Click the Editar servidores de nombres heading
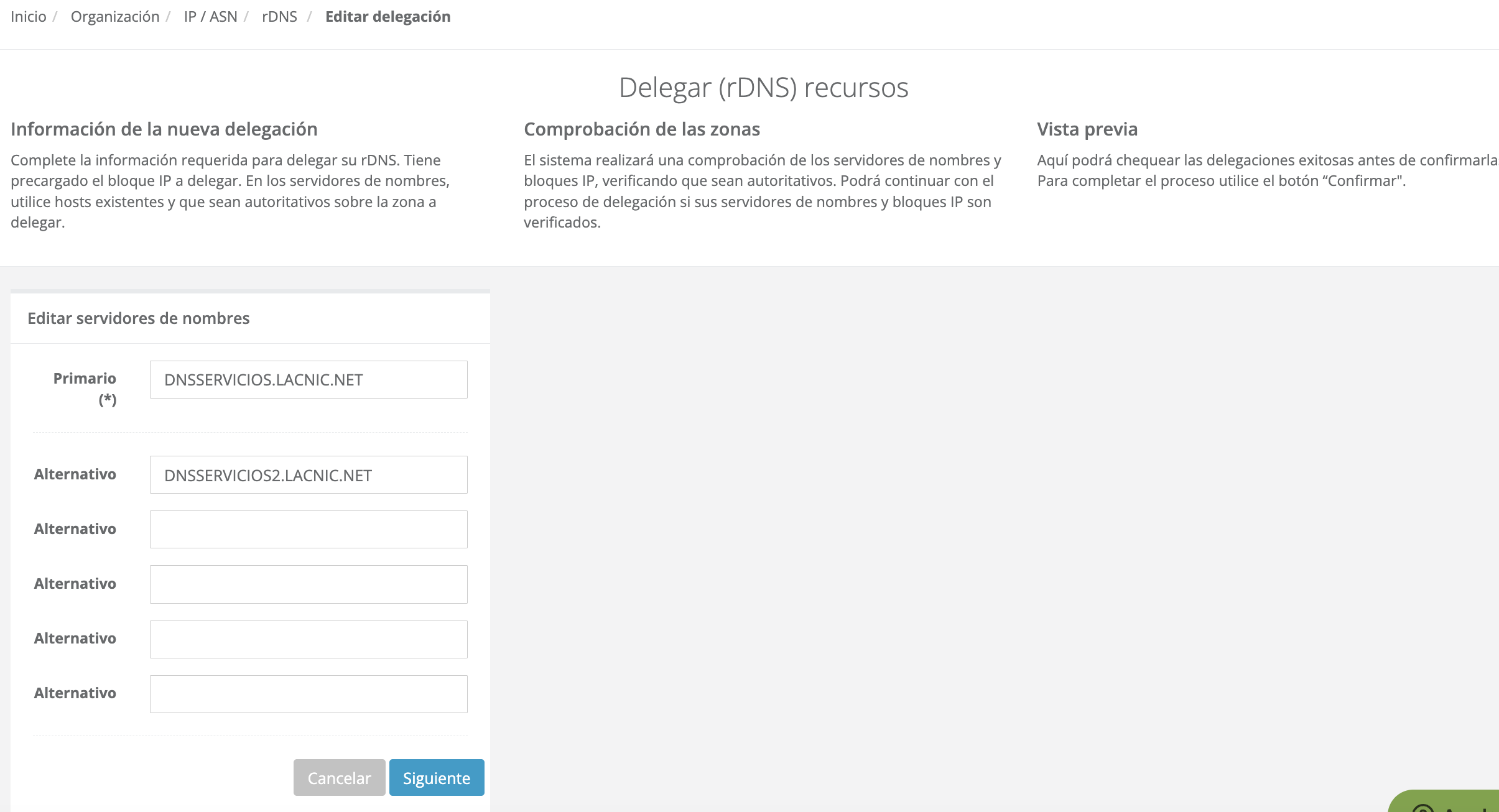The height and width of the screenshot is (812, 1499). pos(139,318)
